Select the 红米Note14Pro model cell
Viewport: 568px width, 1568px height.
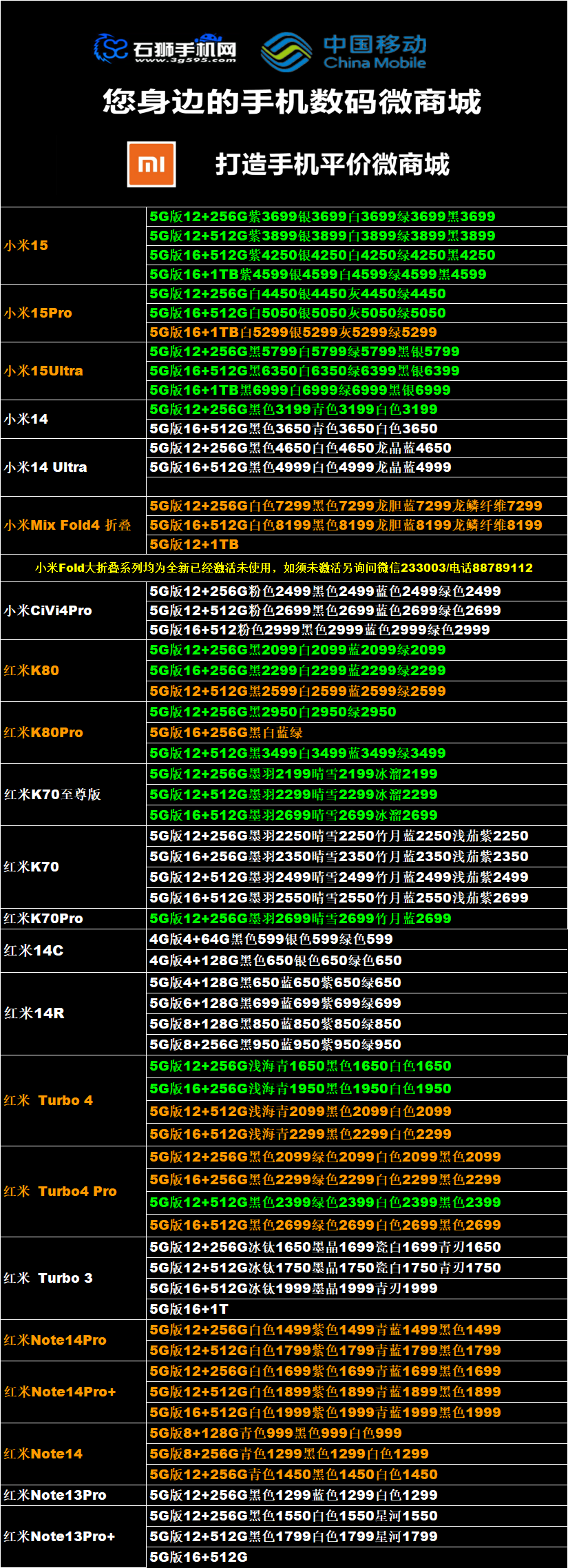click(73, 1340)
